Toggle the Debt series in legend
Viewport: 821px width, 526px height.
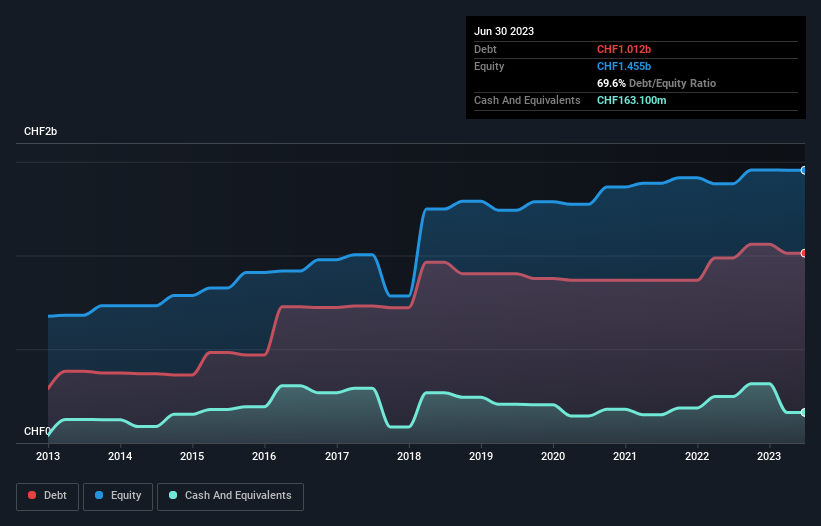(47, 496)
